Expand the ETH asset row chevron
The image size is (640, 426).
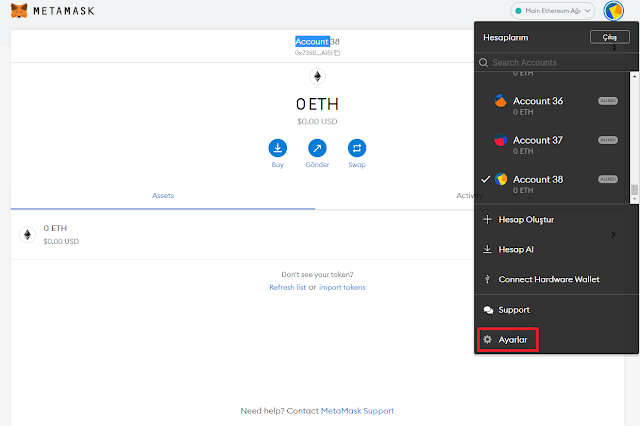coord(614,235)
